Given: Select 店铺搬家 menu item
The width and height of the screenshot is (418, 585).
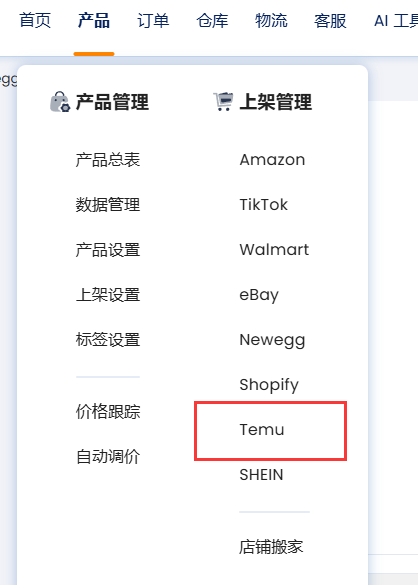Looking at the screenshot, I should point(271,547).
